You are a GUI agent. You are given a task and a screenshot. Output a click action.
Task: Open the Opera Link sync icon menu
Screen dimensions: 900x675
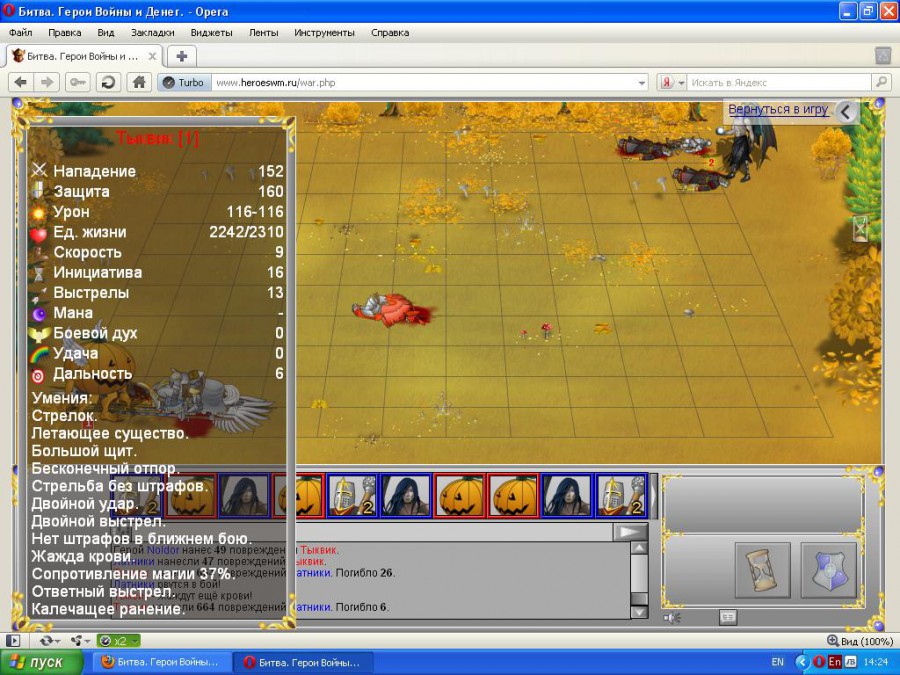(x=48, y=641)
